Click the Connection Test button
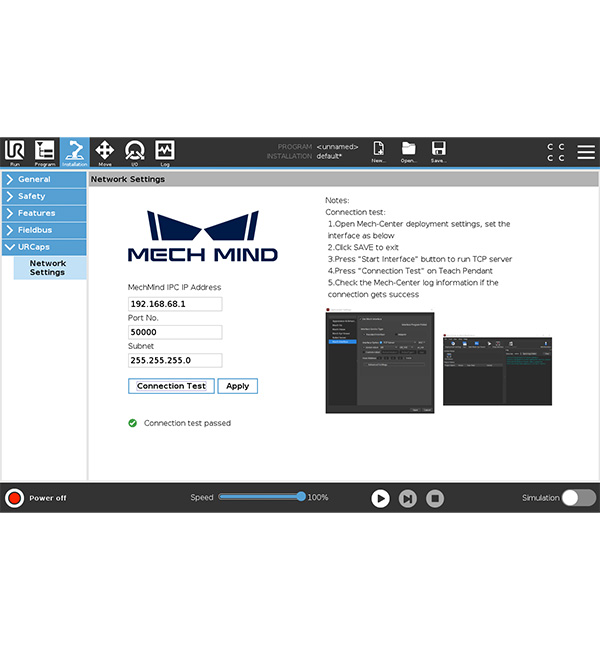 coord(171,386)
